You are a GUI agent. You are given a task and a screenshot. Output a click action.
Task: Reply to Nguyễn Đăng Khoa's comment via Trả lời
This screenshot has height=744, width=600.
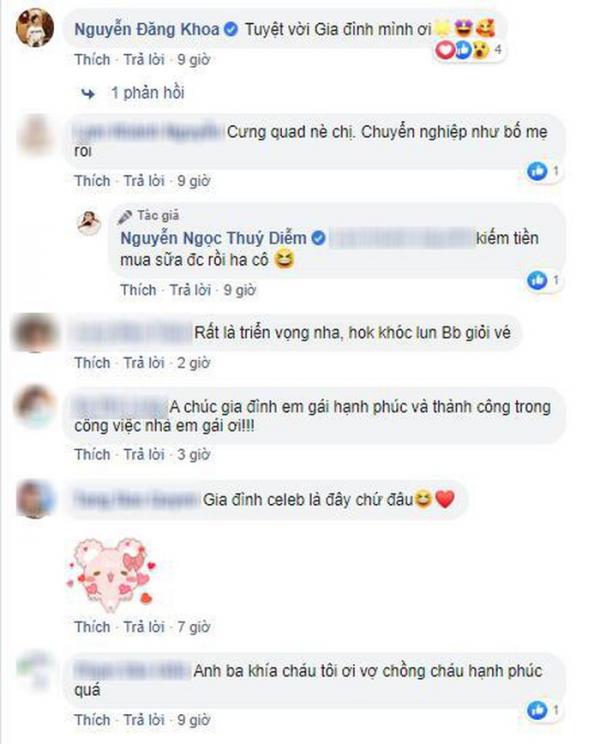144,59
